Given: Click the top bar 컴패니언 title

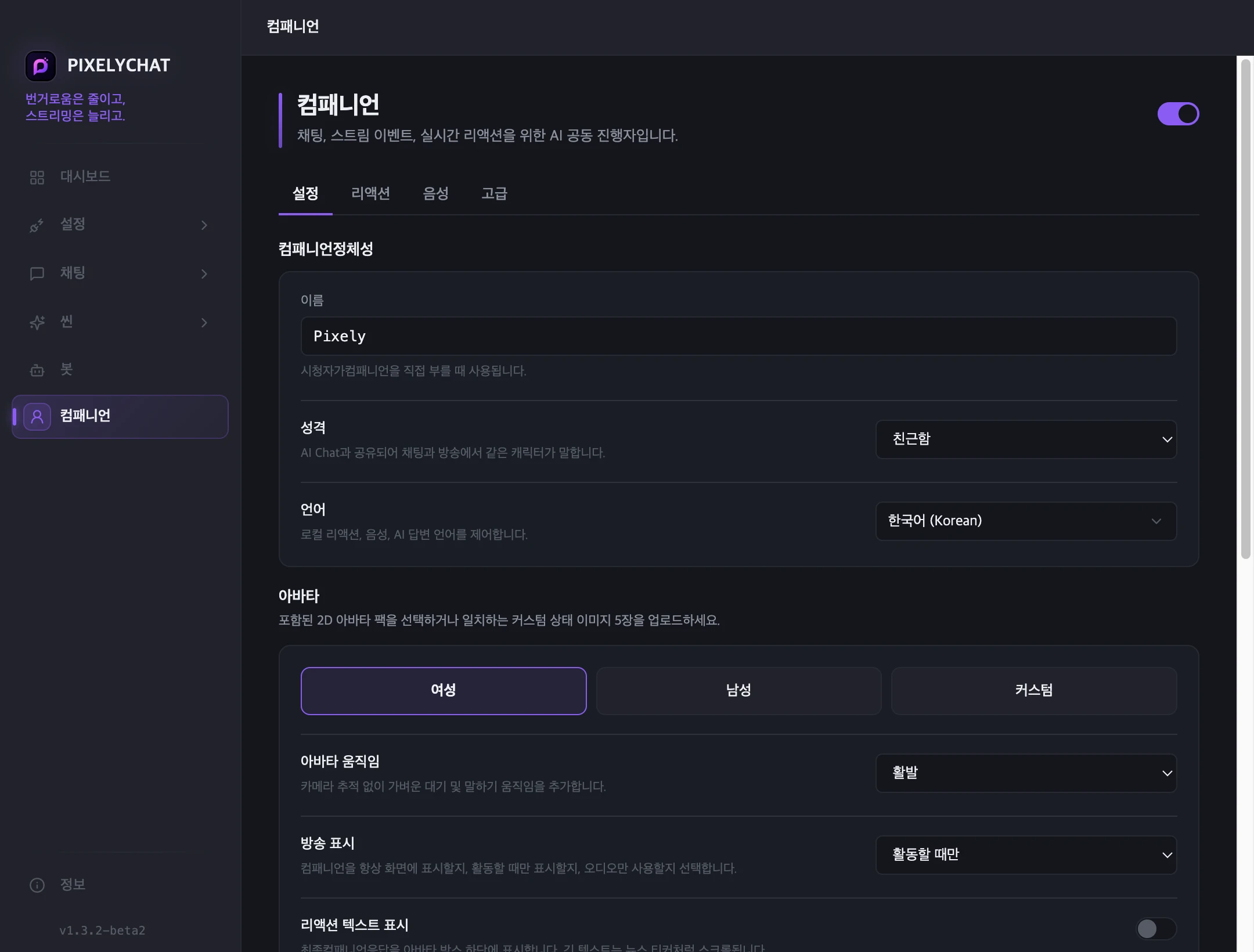Looking at the screenshot, I should (293, 27).
